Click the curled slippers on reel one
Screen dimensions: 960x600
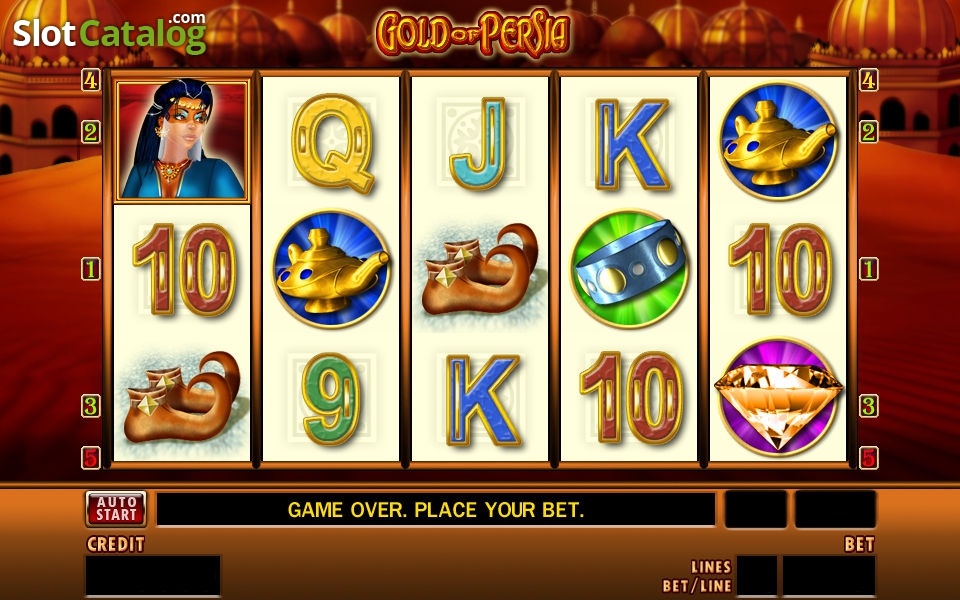[x=182, y=397]
